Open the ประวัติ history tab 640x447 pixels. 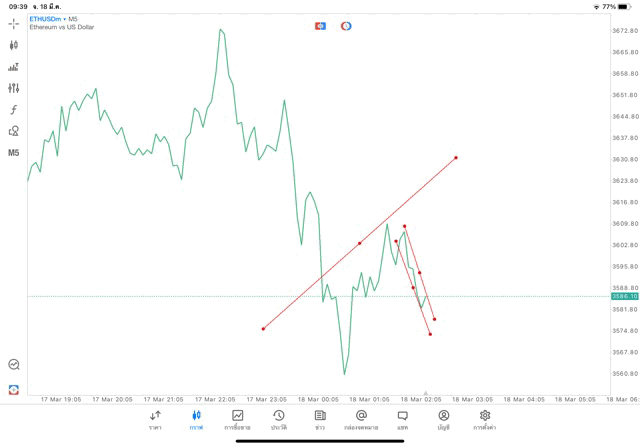[x=279, y=420]
